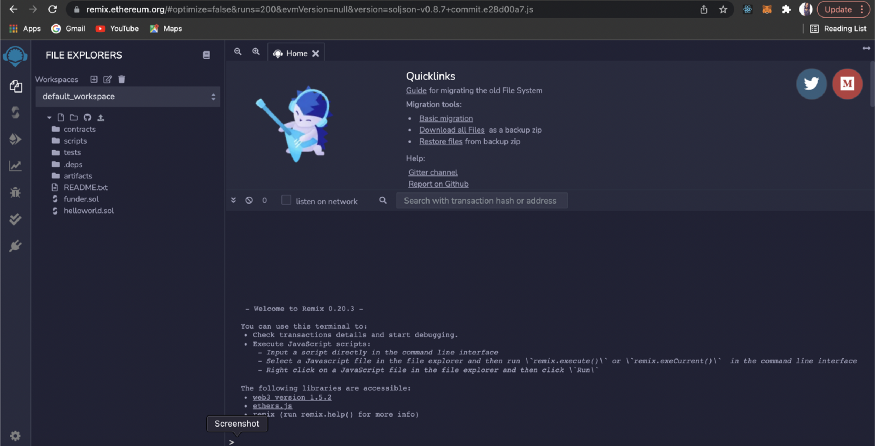Click the Basic migration link

click(446, 118)
